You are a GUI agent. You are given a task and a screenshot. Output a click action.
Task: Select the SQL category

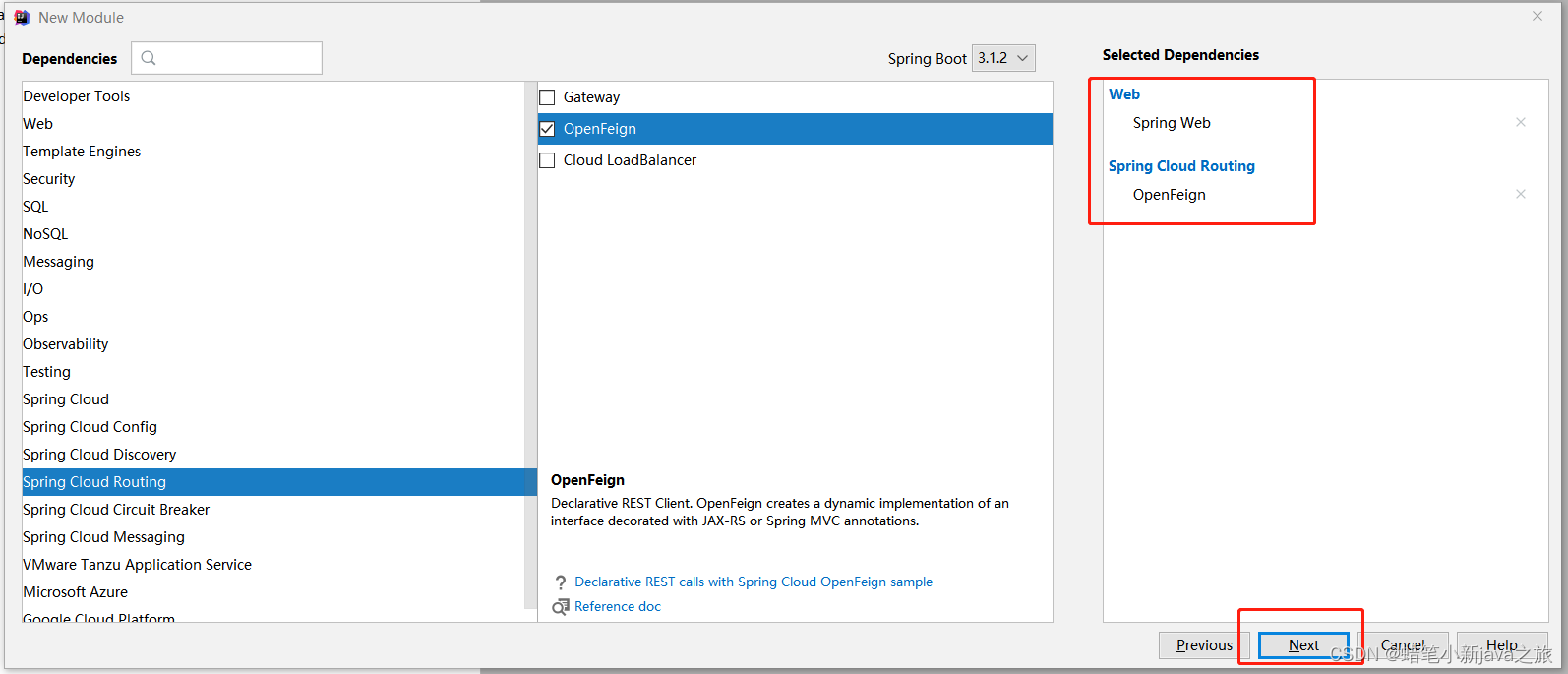(273, 207)
